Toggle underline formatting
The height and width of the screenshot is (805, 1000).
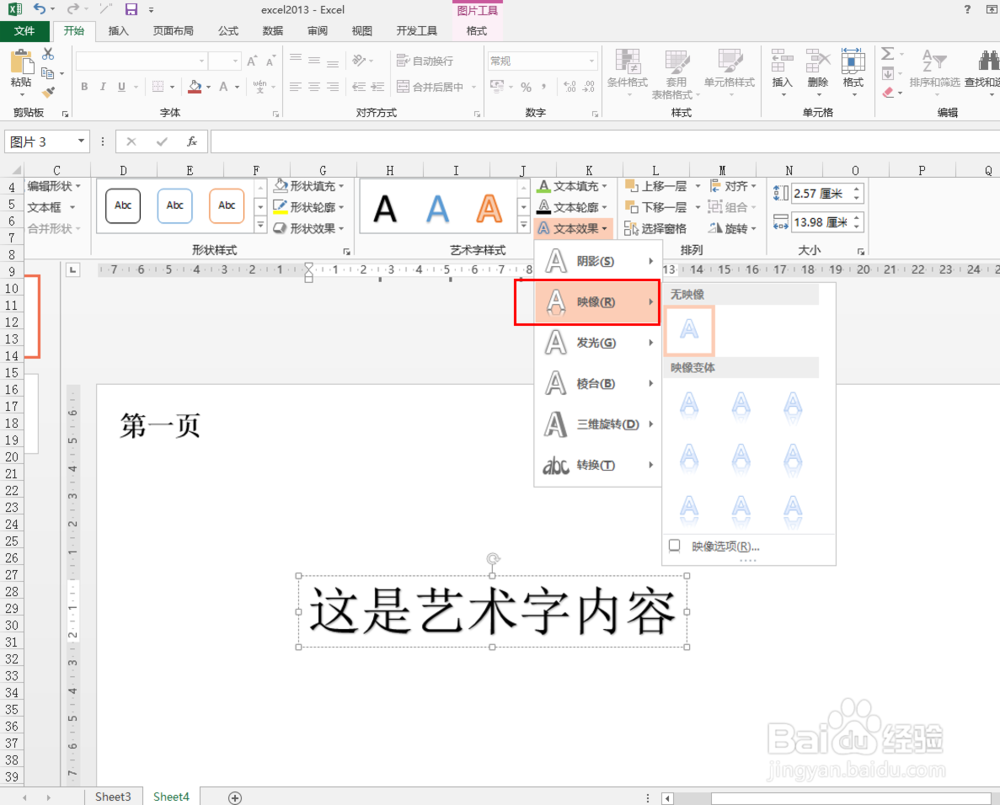click(x=124, y=86)
